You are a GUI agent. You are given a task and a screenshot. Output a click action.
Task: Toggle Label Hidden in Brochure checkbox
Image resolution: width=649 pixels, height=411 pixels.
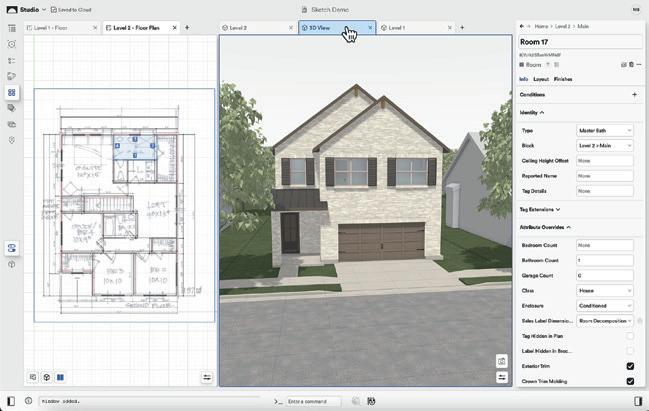630,351
